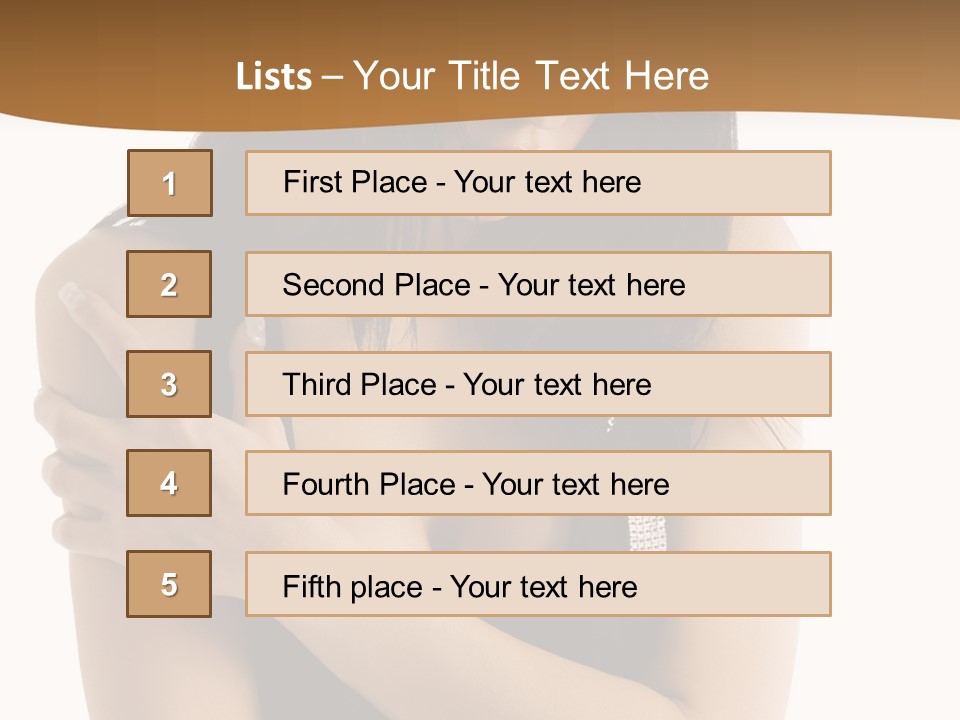This screenshot has height=720, width=960.
Task: Select the number 2 box
Action: [x=169, y=284]
